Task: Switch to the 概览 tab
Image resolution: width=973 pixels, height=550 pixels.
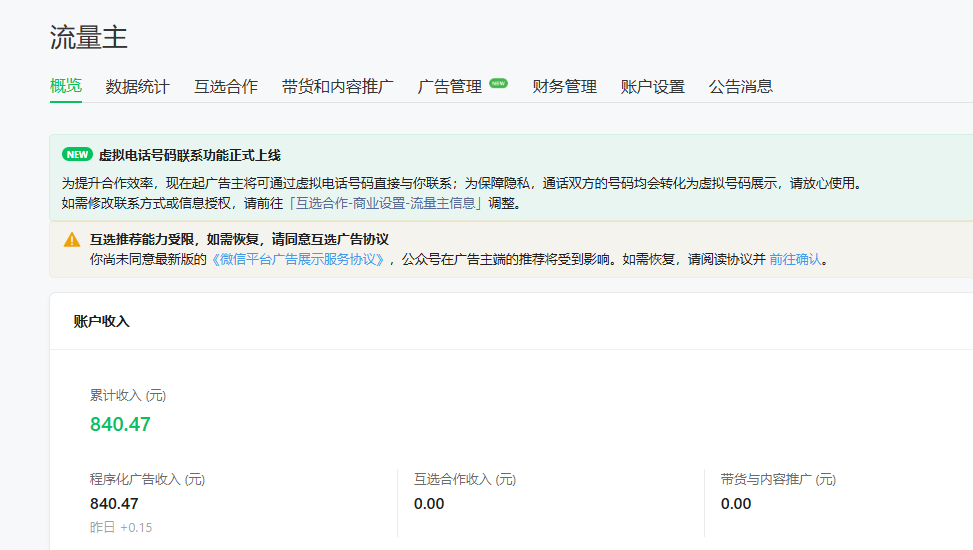Action: (x=66, y=86)
